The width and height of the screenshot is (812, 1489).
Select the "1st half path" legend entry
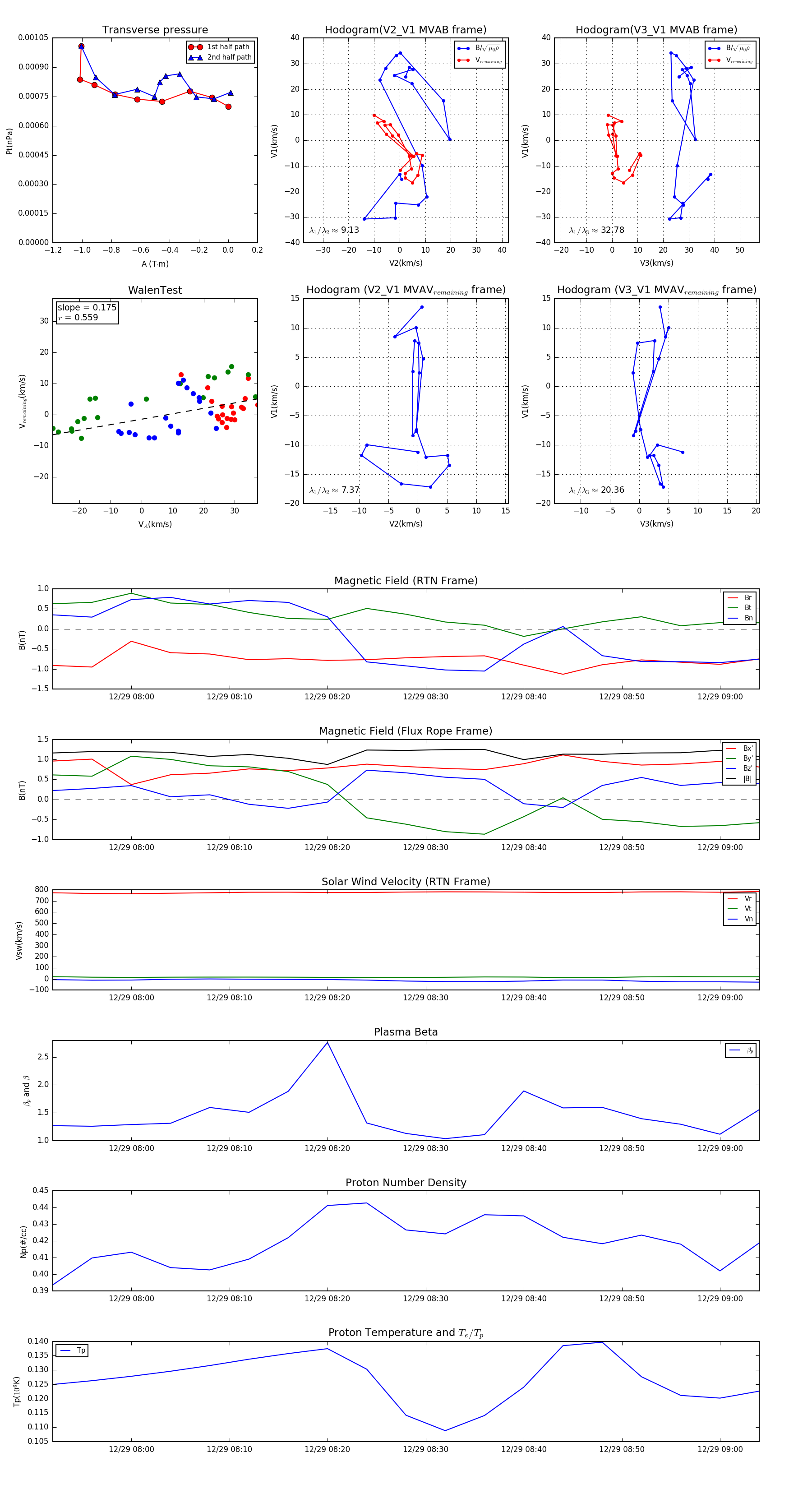220,47
